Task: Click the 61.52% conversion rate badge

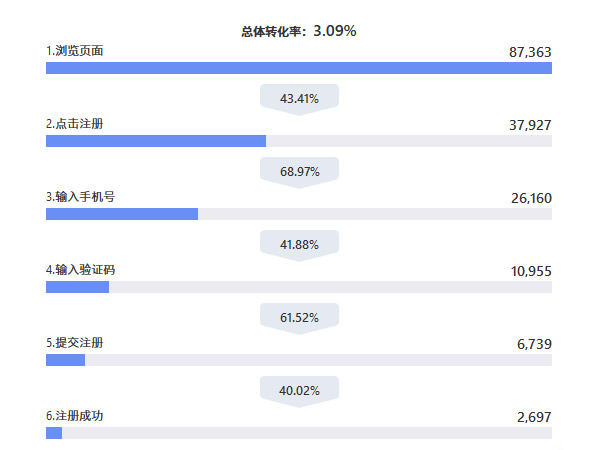Action: 299,317
